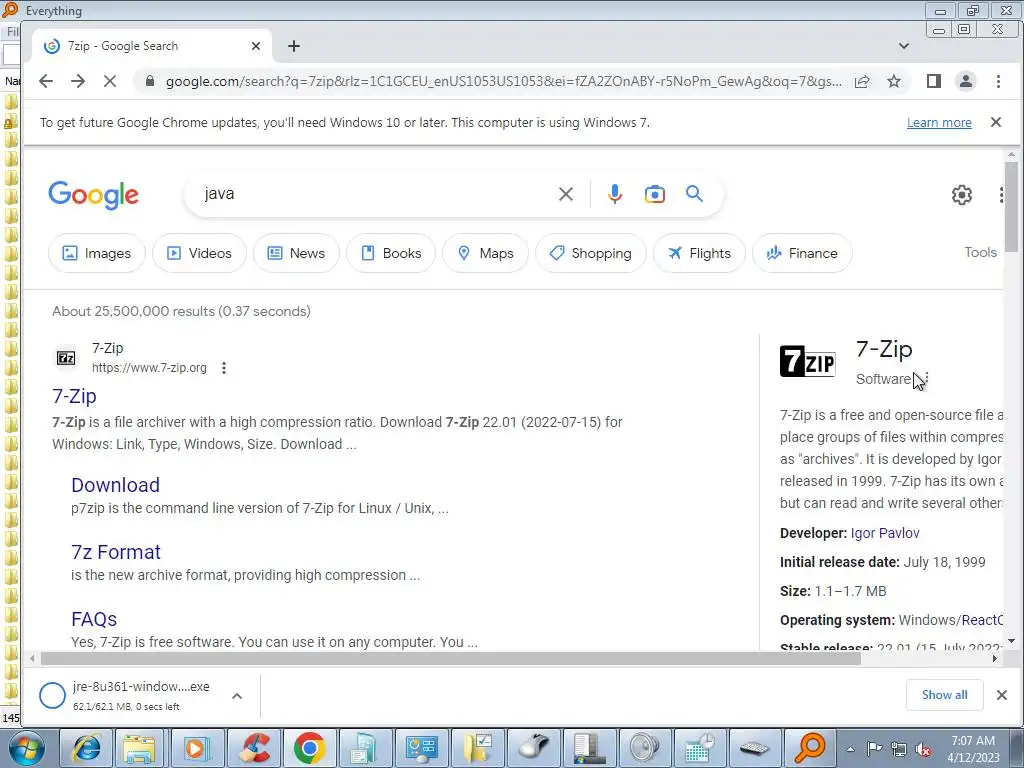Open Chrome side panel
The image size is (1024, 768).
(x=934, y=81)
